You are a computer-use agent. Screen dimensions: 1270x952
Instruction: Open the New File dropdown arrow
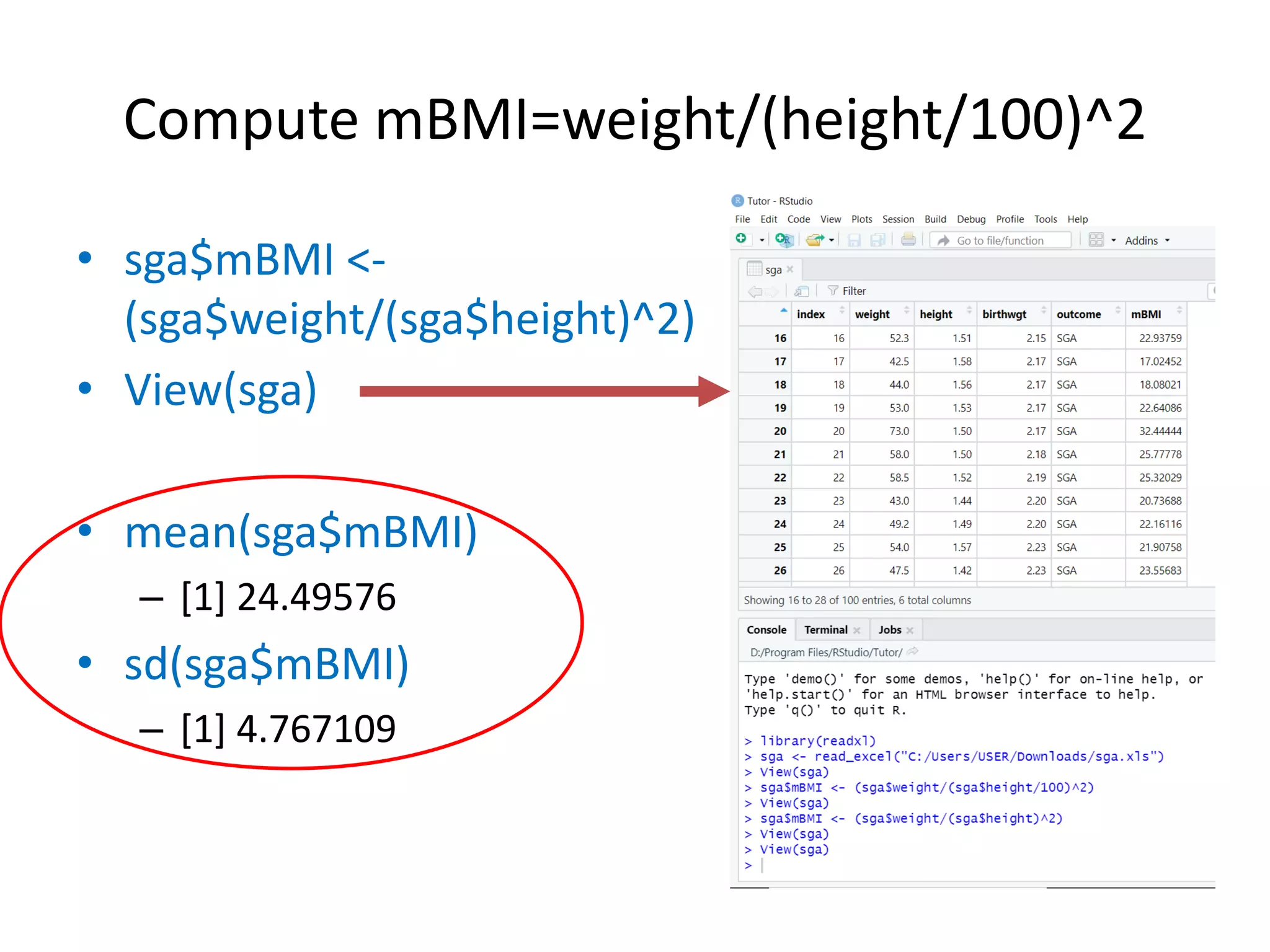tap(762, 240)
